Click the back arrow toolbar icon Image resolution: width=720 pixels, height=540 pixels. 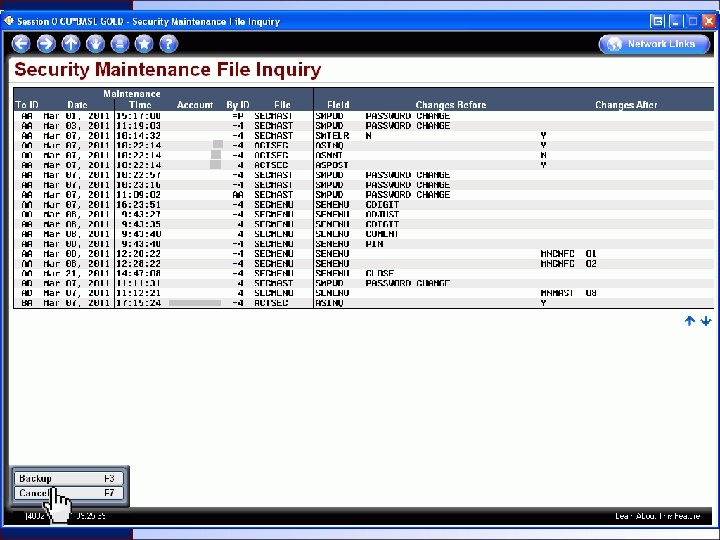[21, 44]
